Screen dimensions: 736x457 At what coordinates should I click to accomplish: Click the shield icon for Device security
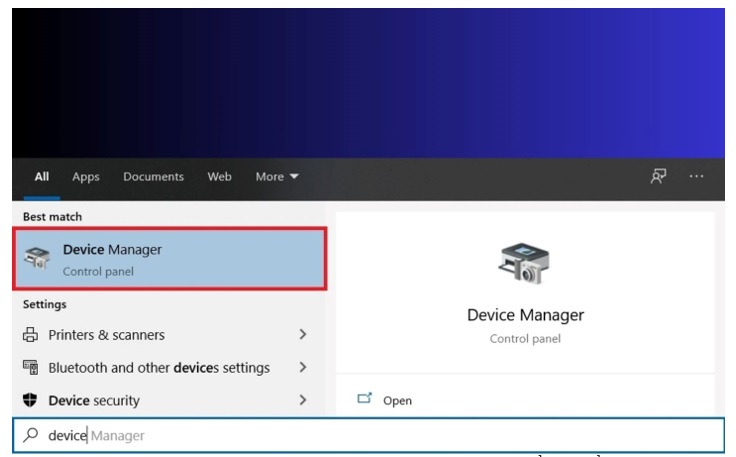pos(30,401)
